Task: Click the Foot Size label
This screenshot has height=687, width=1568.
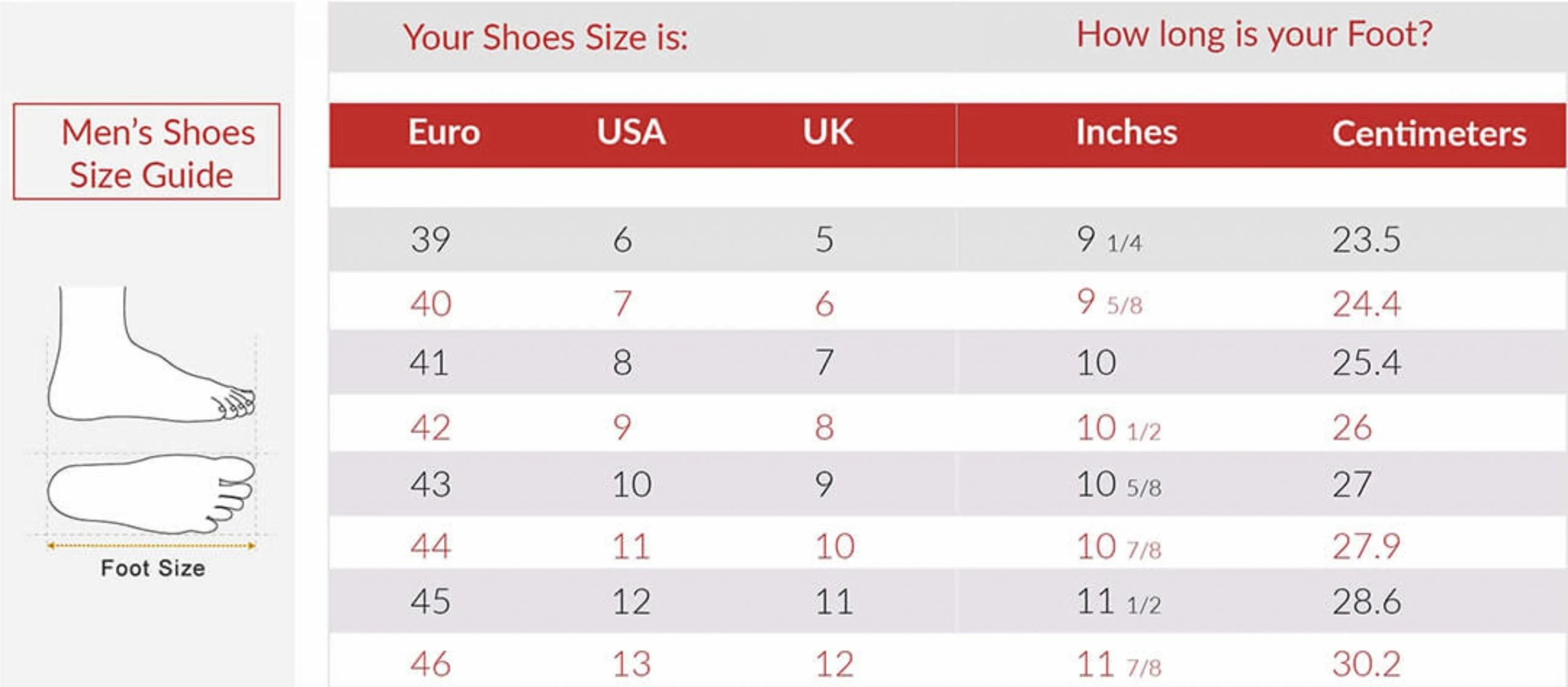Action: 153,568
